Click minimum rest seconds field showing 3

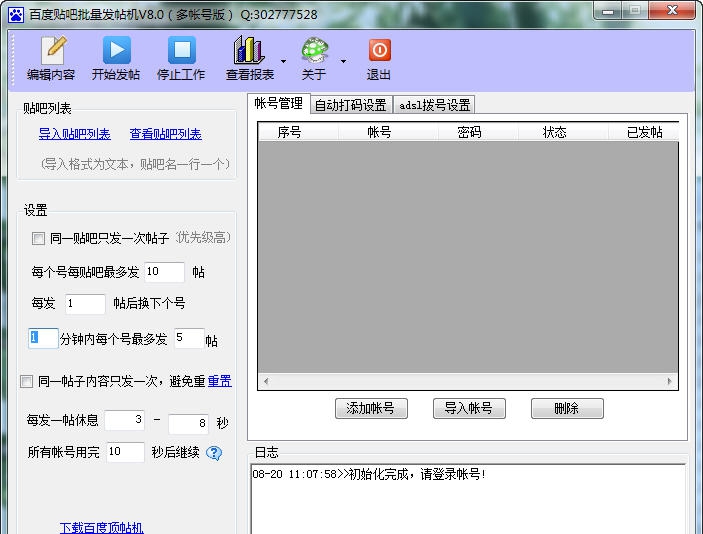(125, 420)
